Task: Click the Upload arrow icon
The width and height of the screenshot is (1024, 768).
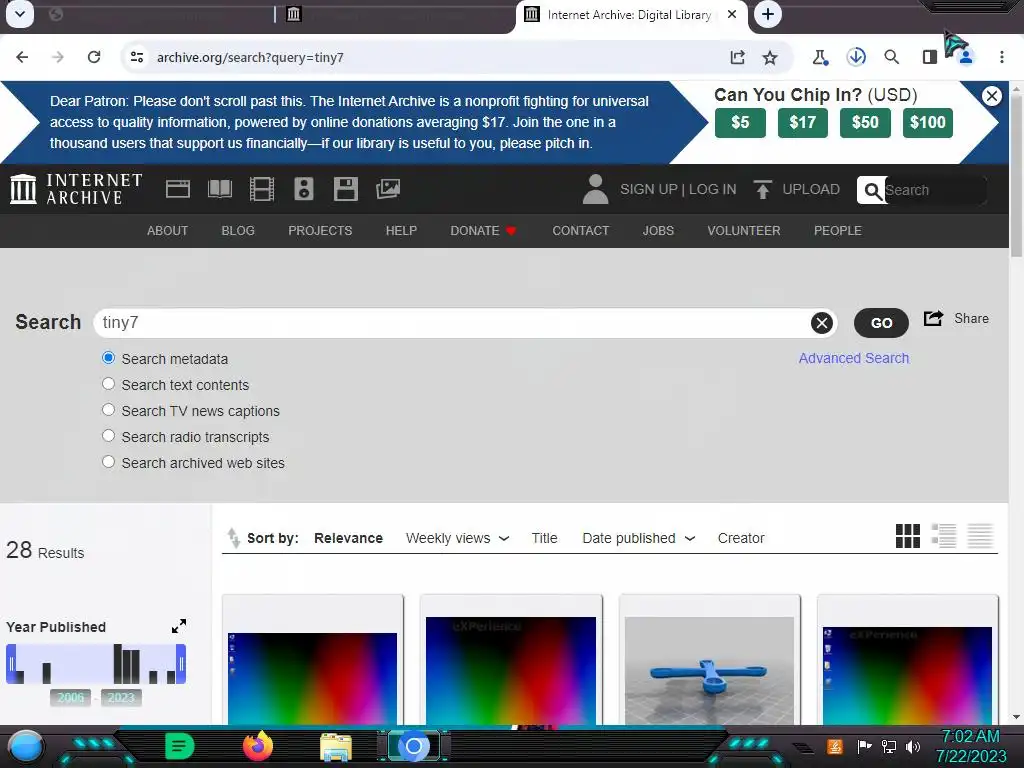Action: click(762, 189)
